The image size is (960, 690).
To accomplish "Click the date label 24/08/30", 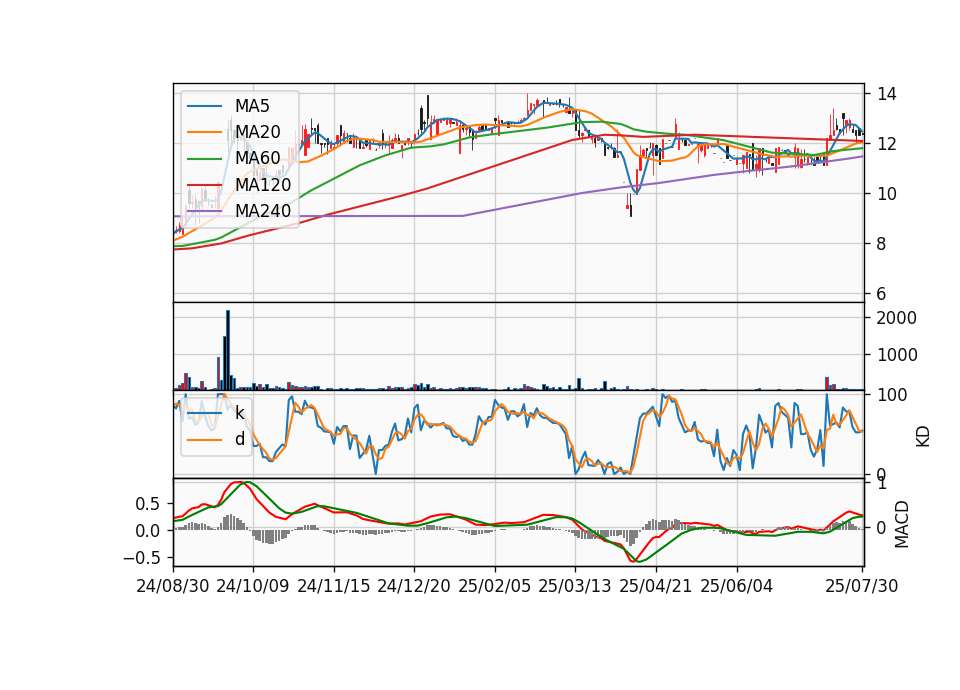I will [173, 586].
